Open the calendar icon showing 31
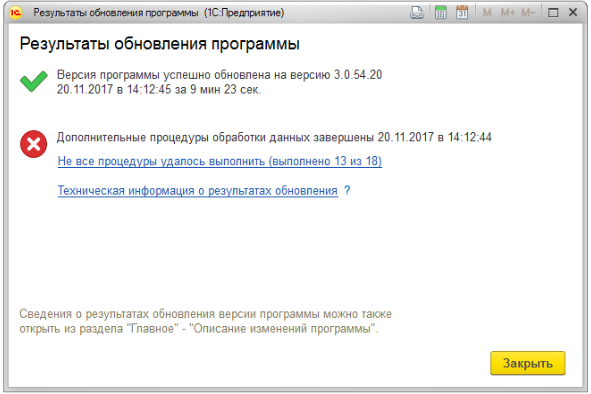 pos(462,13)
